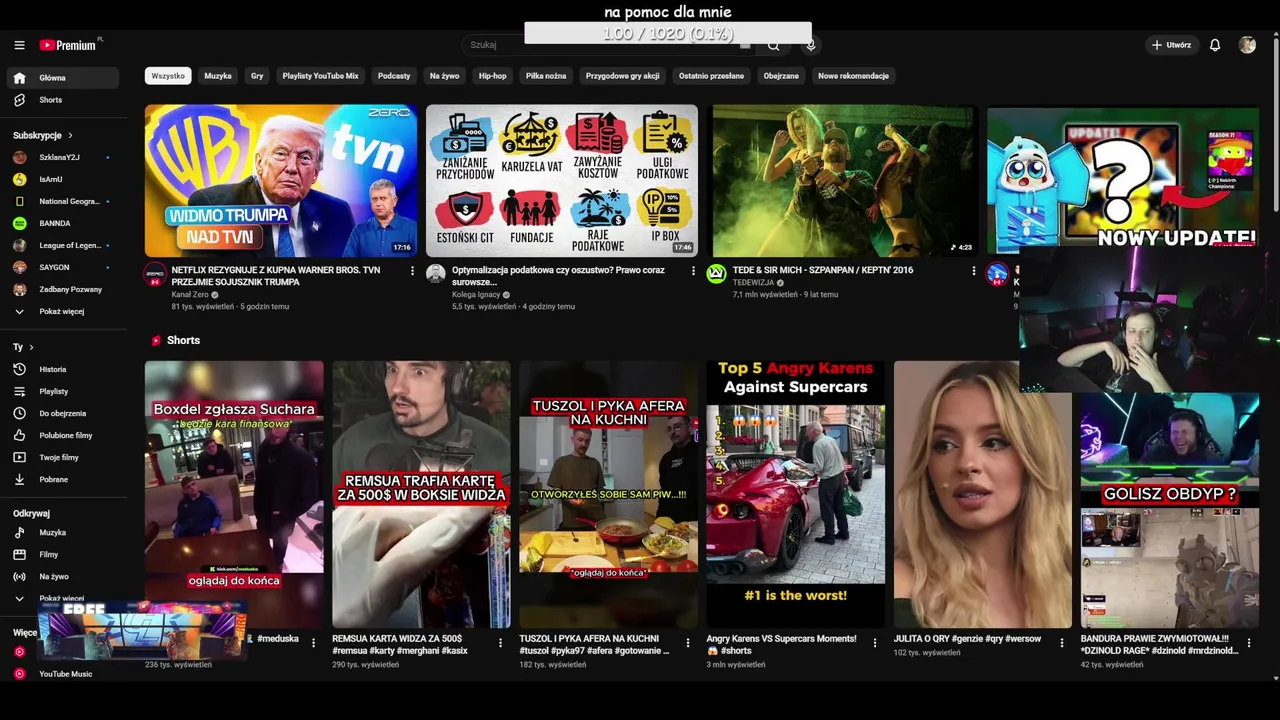Open the notifications bell
Screen dimensions: 1280x720
point(1215,45)
